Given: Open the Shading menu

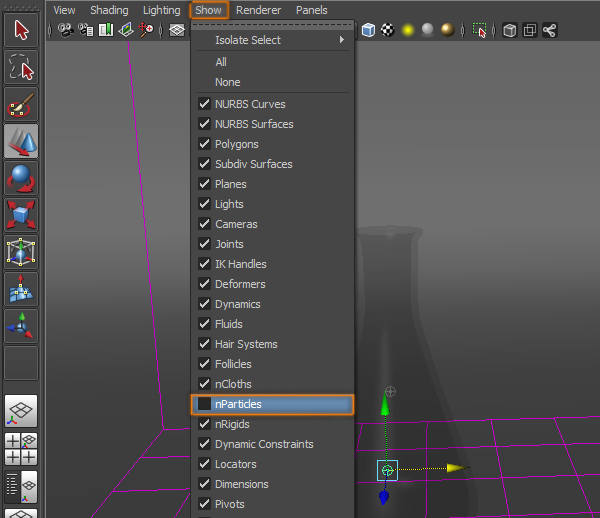Looking at the screenshot, I should click(x=109, y=10).
